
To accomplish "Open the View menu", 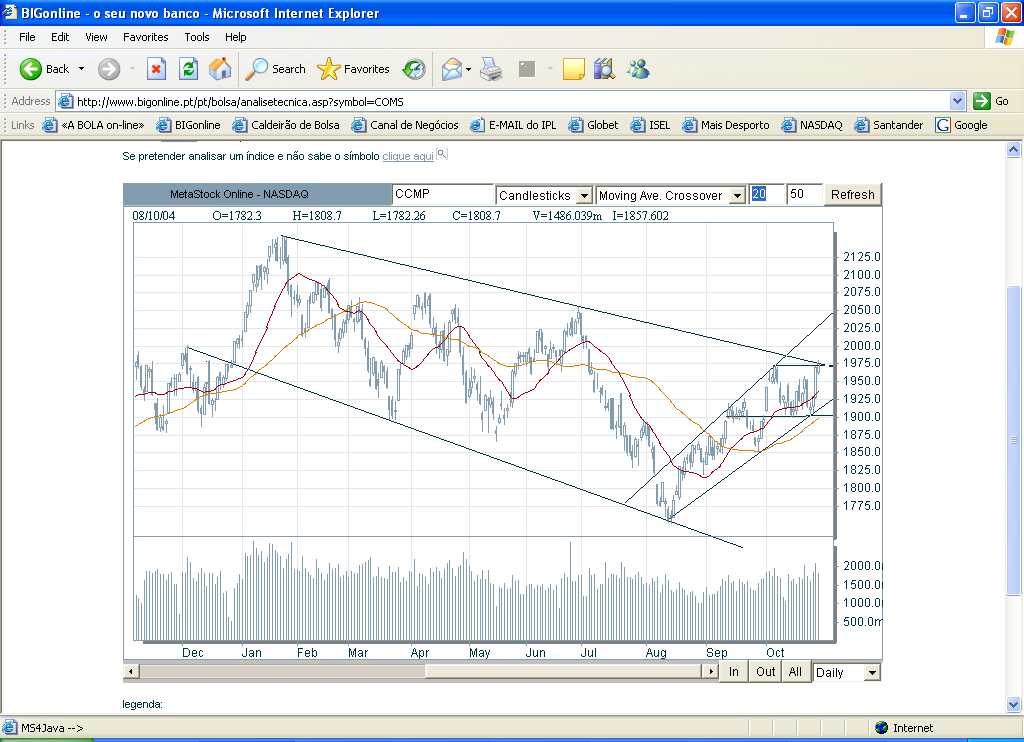I will coord(96,37).
